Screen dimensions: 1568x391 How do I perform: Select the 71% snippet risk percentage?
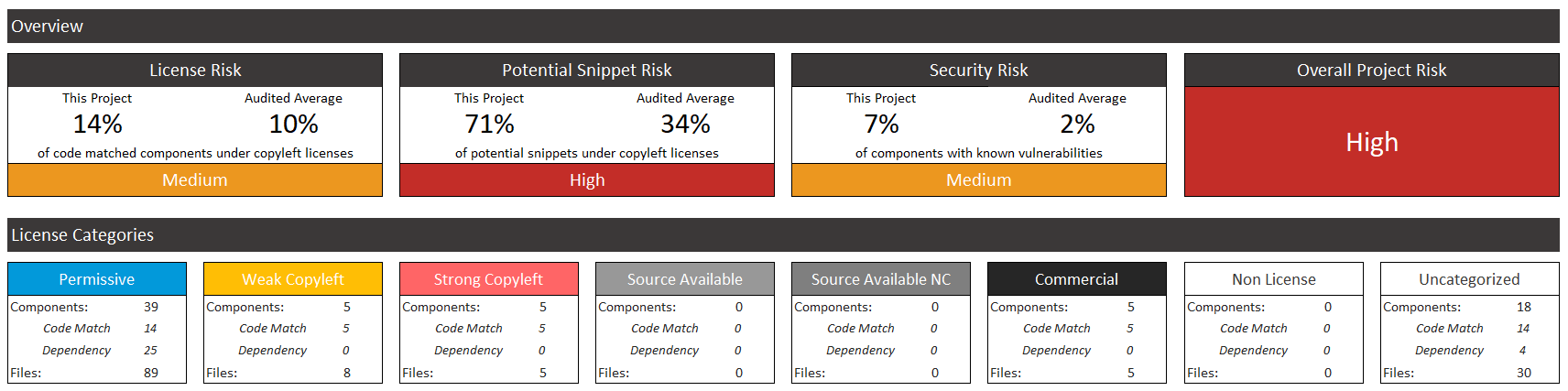click(490, 124)
